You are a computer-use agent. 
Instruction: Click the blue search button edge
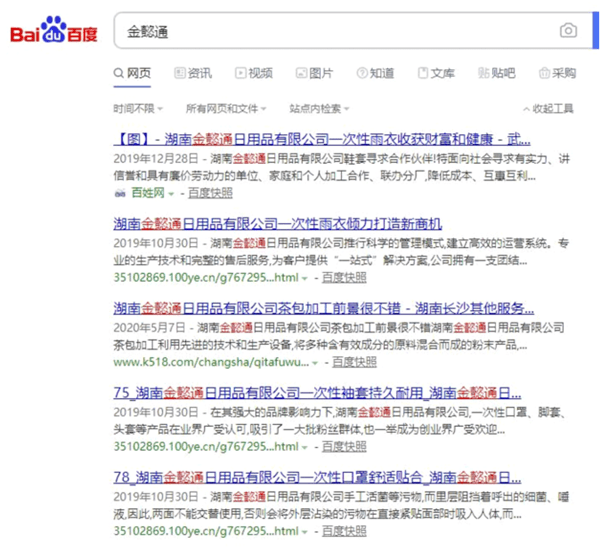[596, 31]
